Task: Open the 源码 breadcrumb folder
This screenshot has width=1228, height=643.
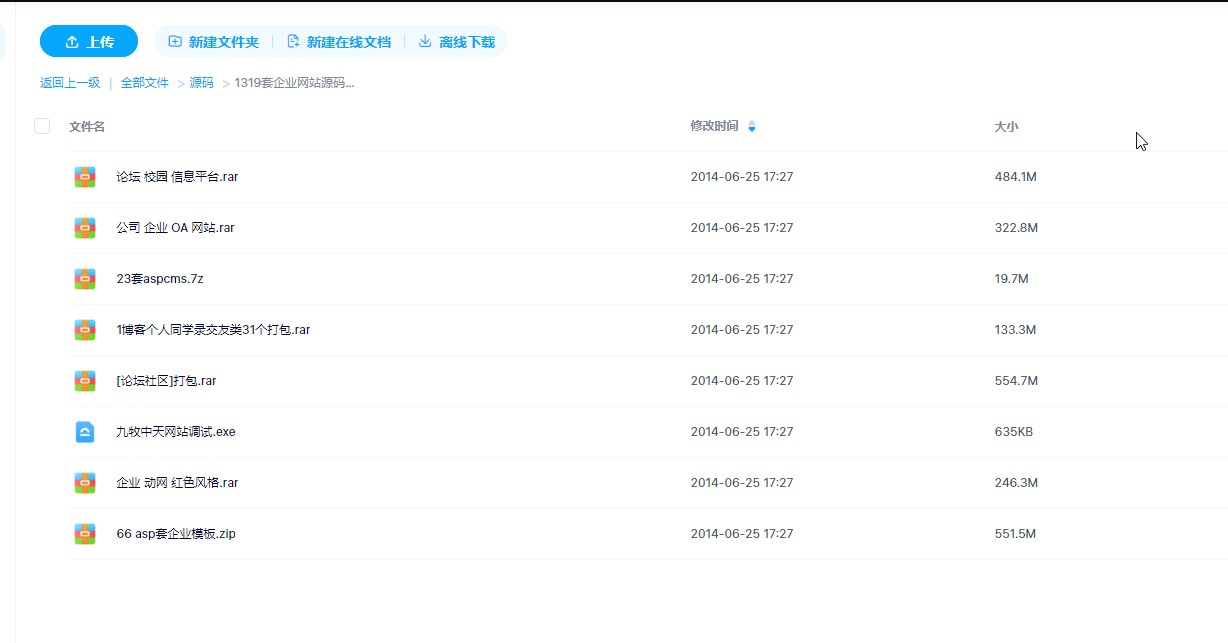Action: point(202,83)
